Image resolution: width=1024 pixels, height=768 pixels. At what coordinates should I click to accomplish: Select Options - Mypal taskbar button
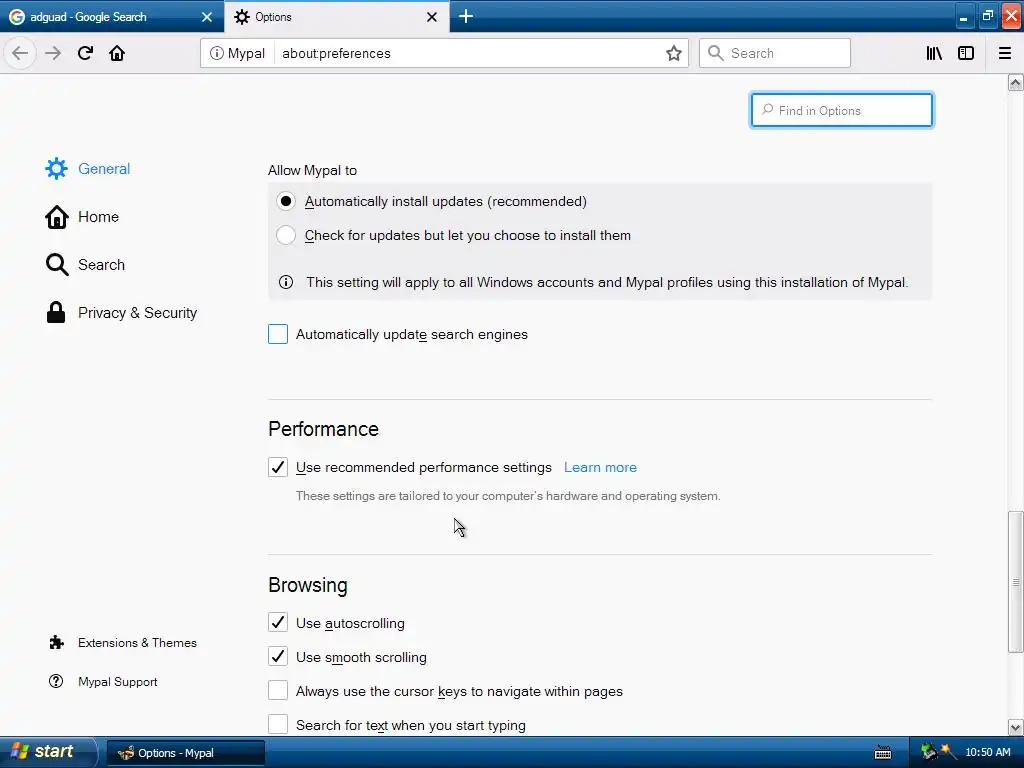(185, 753)
